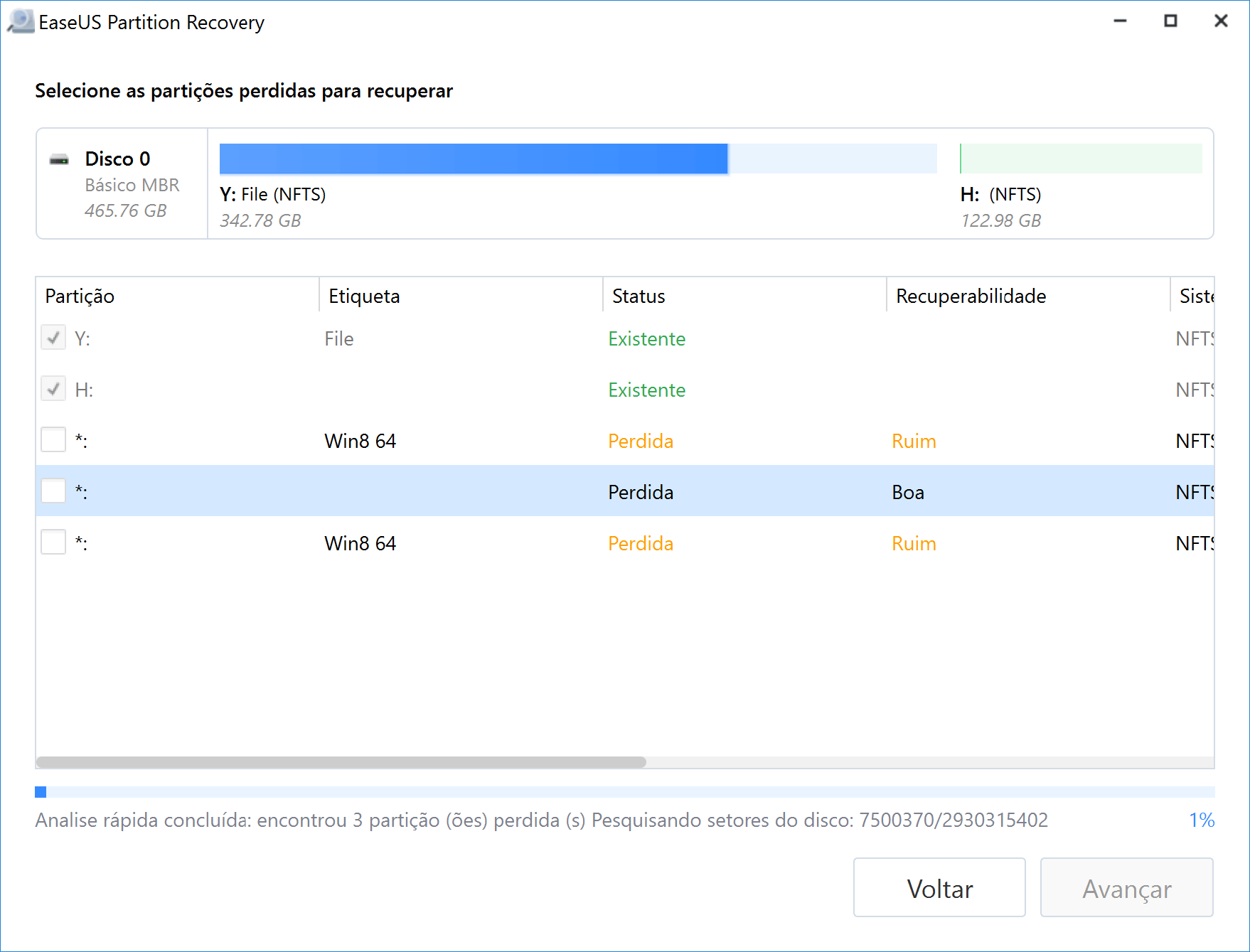This screenshot has width=1250, height=952.
Task: Click Win8 64 label in the last row
Action: click(x=360, y=543)
